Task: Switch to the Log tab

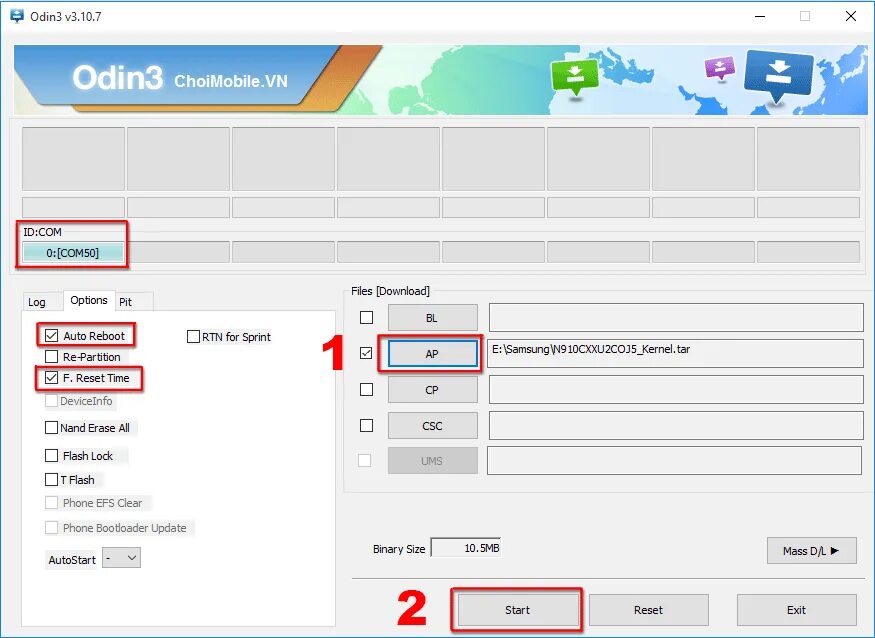Action: pos(37,302)
